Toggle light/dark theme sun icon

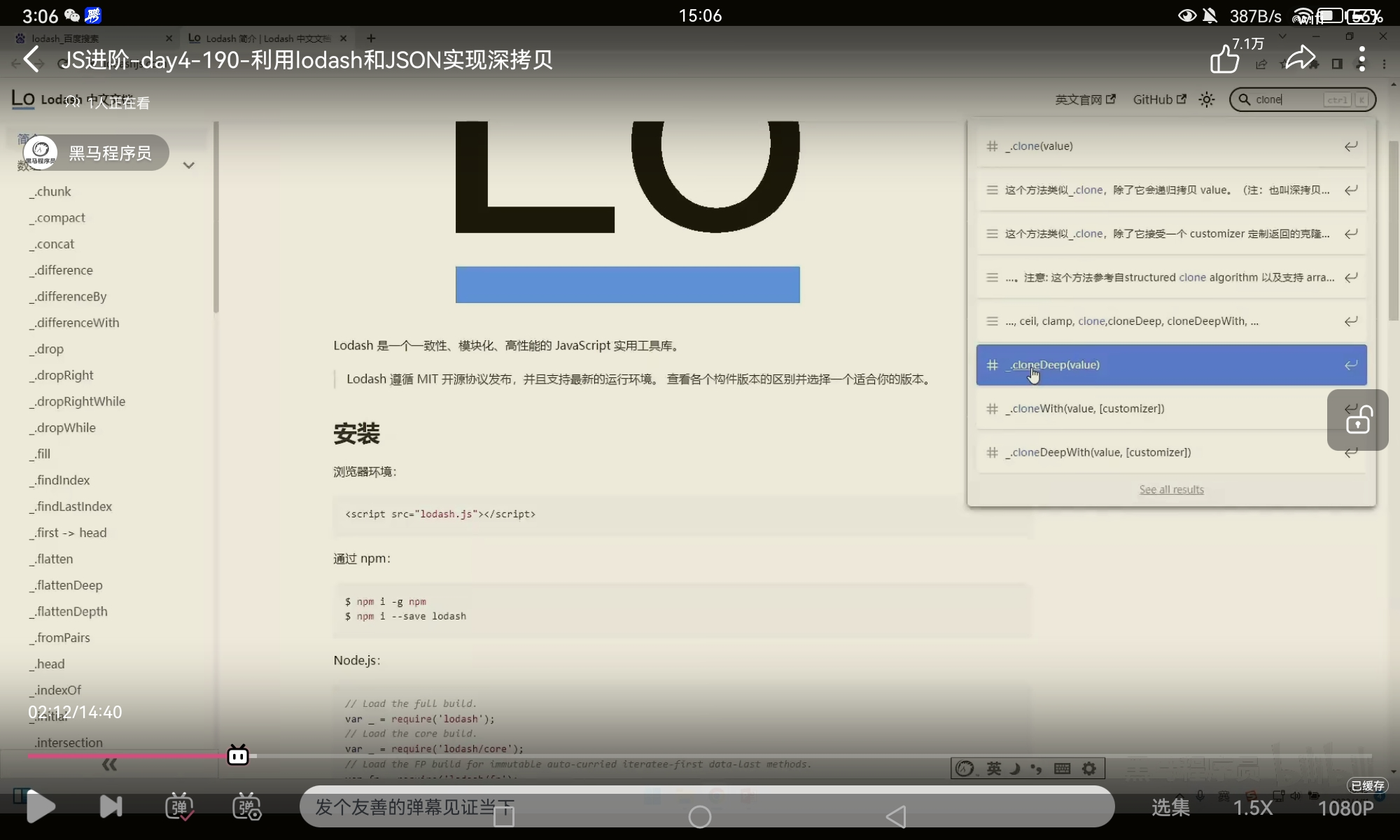click(1207, 99)
